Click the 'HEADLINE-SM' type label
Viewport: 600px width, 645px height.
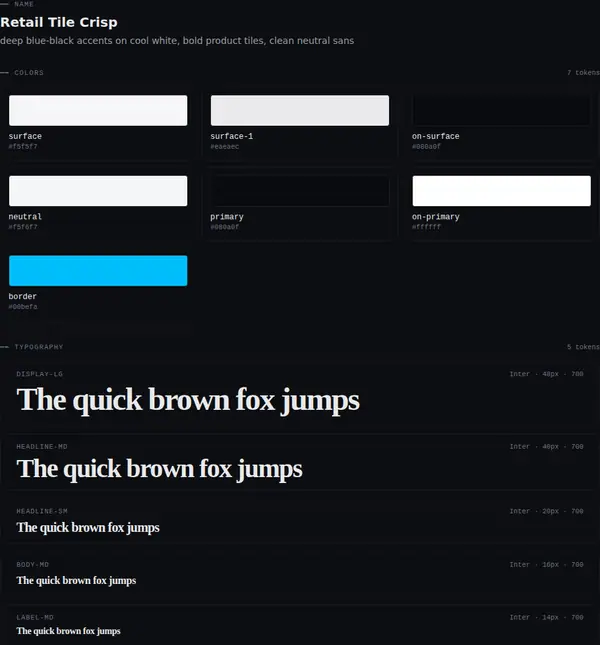pos(42,511)
